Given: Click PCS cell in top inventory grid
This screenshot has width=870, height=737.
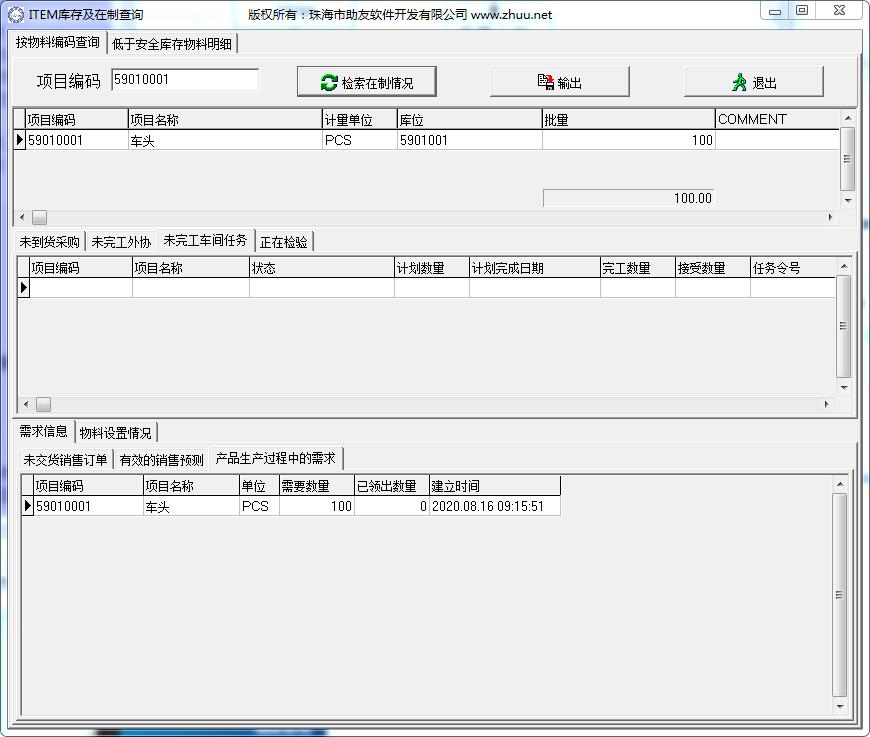Looking at the screenshot, I should [360, 140].
